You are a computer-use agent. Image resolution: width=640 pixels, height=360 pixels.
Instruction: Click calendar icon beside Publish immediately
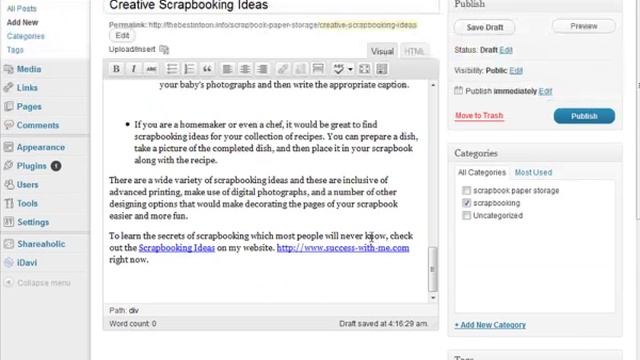tap(458, 91)
